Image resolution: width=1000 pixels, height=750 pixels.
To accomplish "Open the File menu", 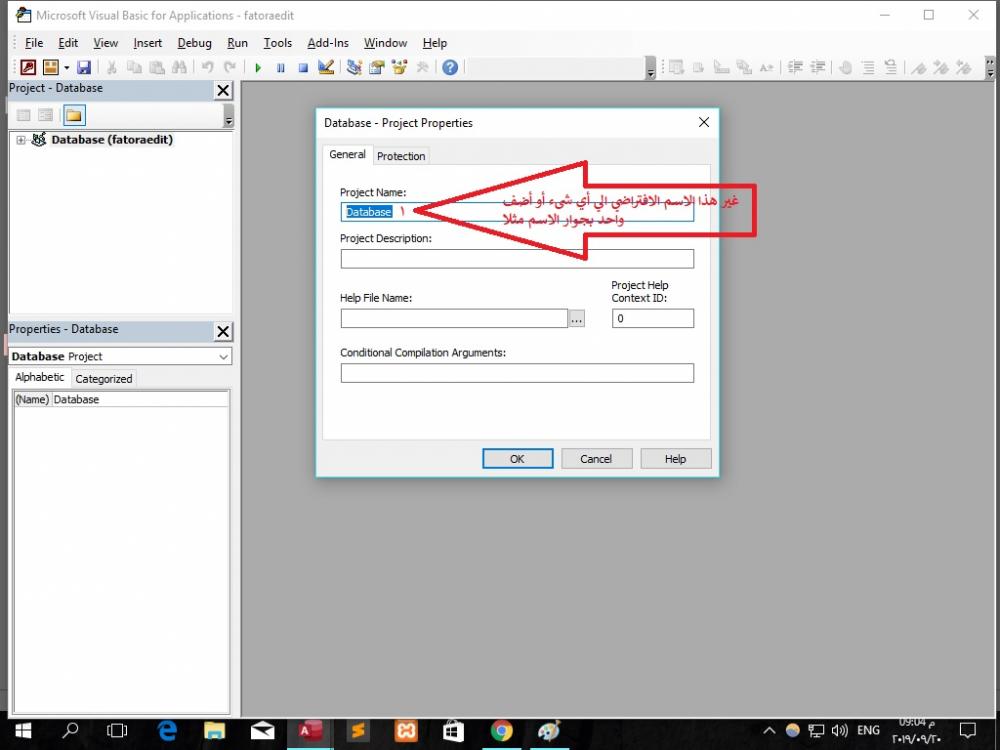I will tap(34, 43).
